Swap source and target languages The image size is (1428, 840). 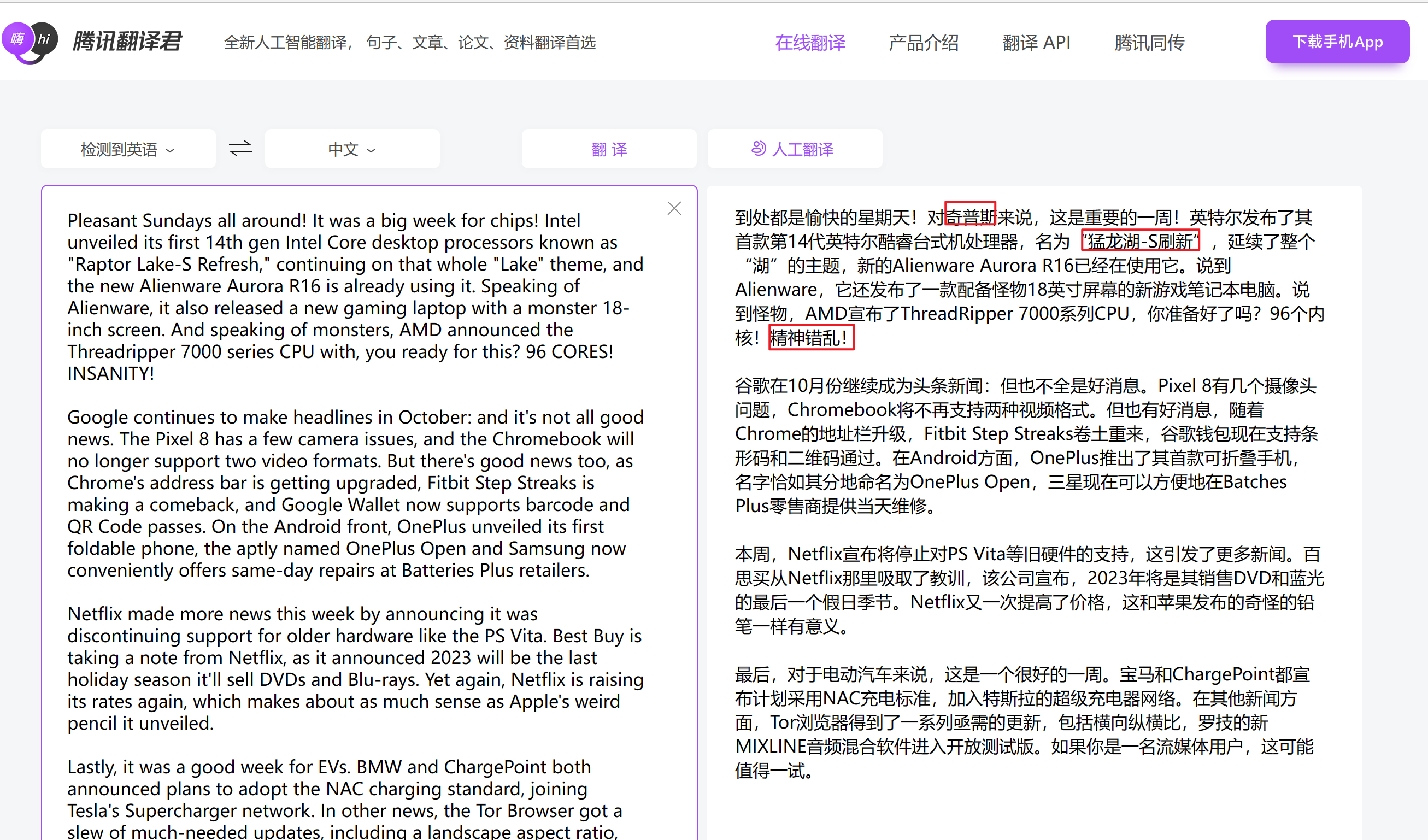pyautogui.click(x=240, y=149)
